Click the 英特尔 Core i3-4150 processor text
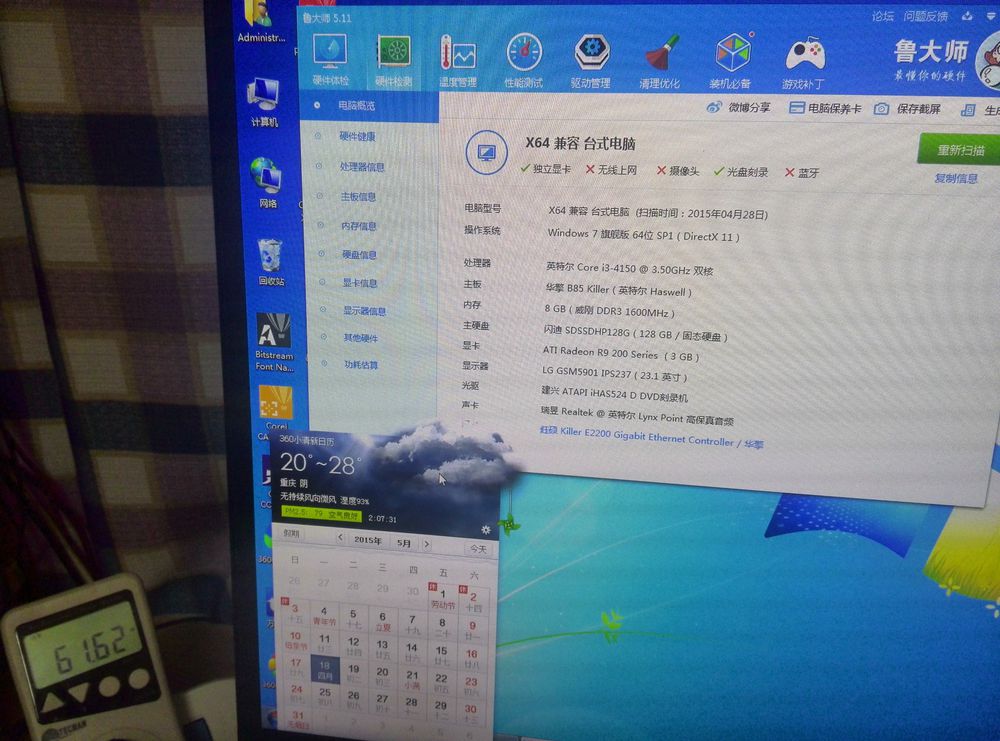Image resolution: width=1000 pixels, height=741 pixels. pos(629,268)
